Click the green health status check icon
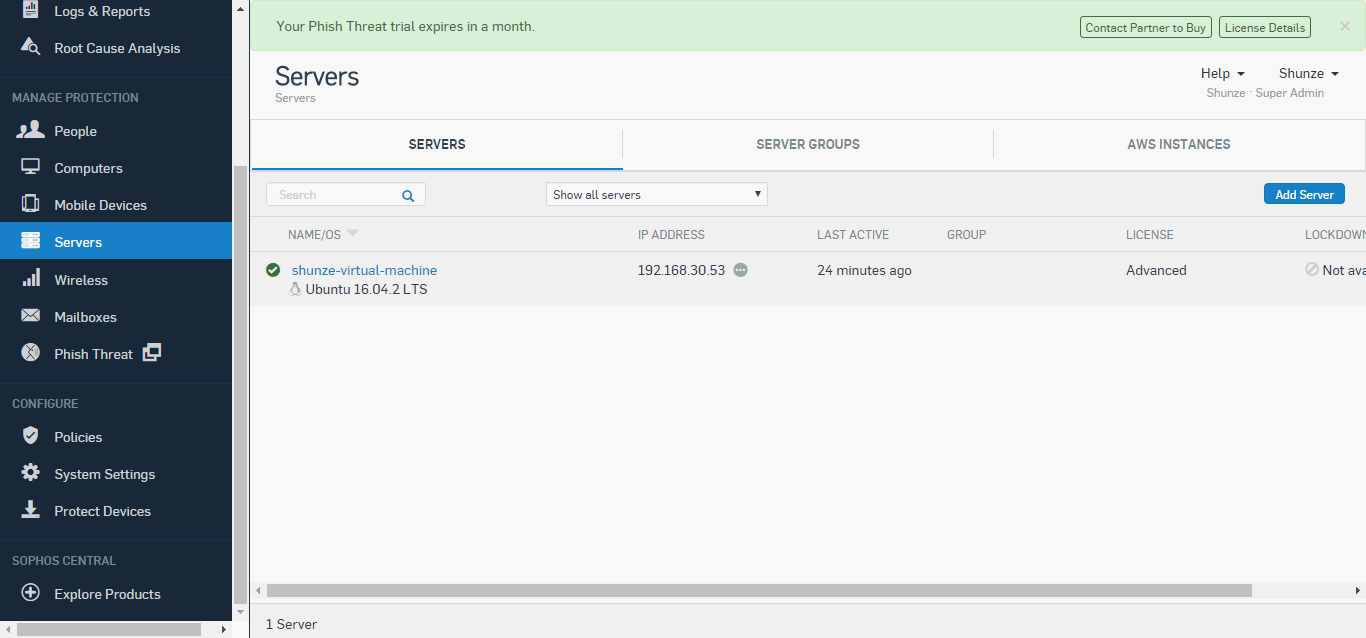Screen dimensions: 1366x638 point(273,270)
